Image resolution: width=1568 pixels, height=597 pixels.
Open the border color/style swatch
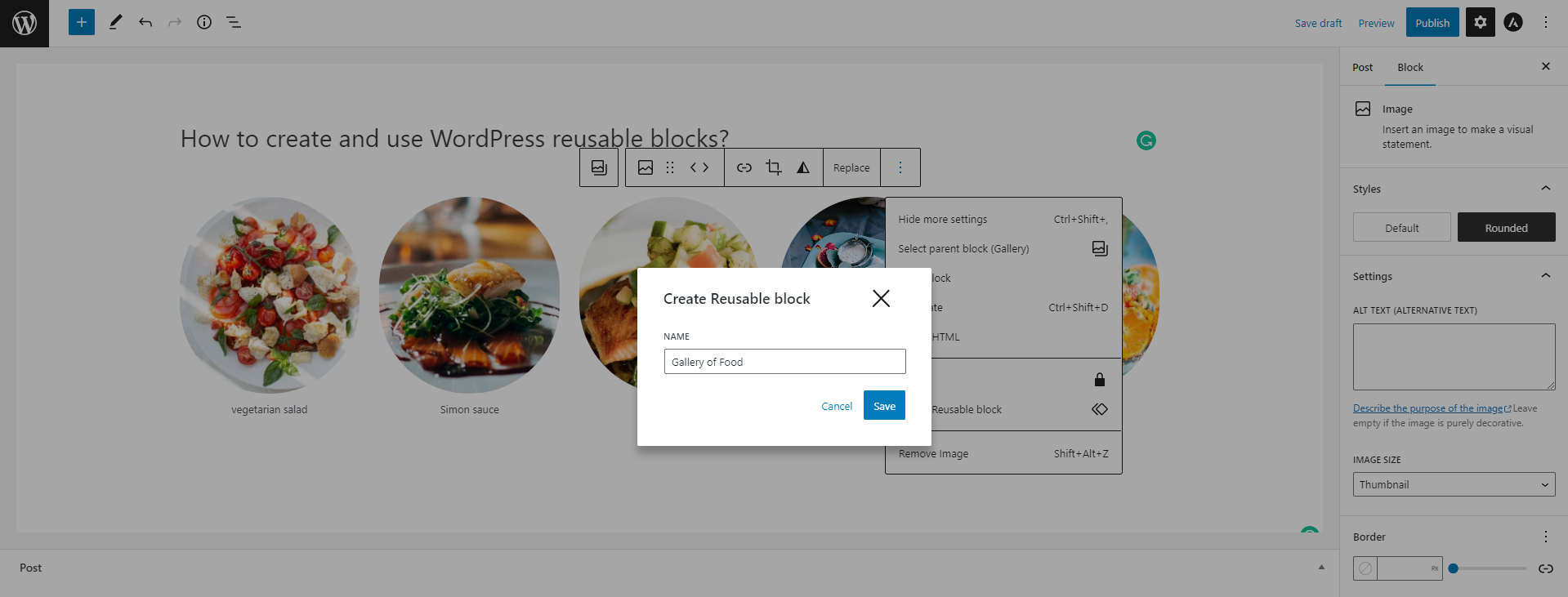pyautogui.click(x=1365, y=568)
